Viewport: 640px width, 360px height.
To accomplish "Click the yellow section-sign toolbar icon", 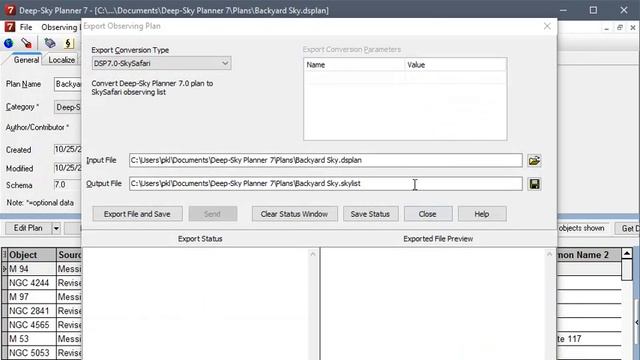I will [x=68, y=43].
